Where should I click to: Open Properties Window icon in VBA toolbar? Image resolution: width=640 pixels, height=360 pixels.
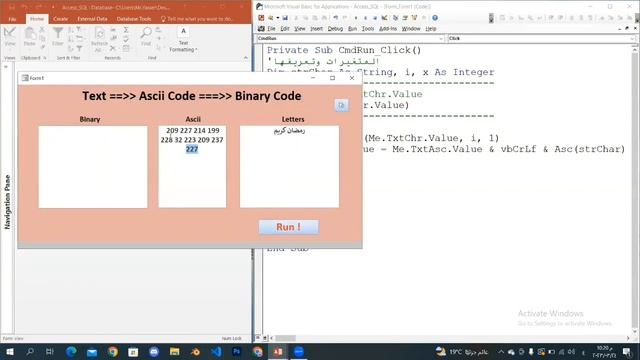tap(405, 18)
